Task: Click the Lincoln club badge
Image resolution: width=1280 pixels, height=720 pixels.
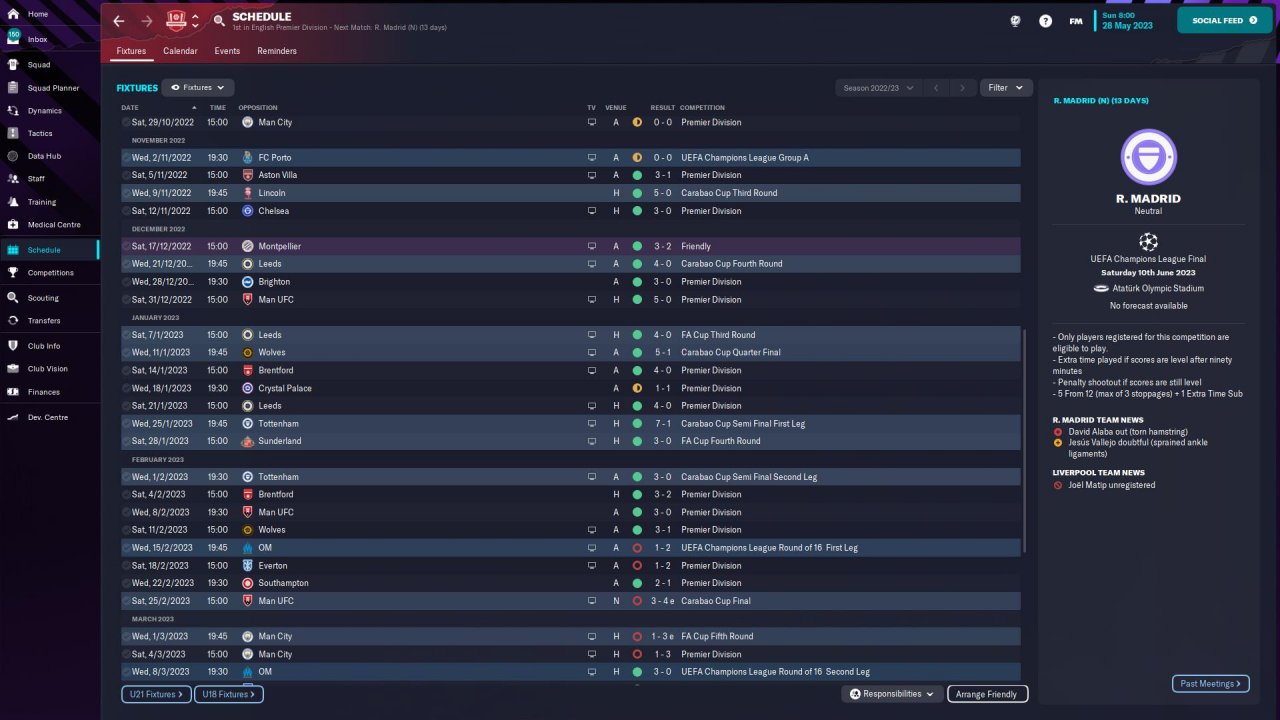Action: pos(248,193)
